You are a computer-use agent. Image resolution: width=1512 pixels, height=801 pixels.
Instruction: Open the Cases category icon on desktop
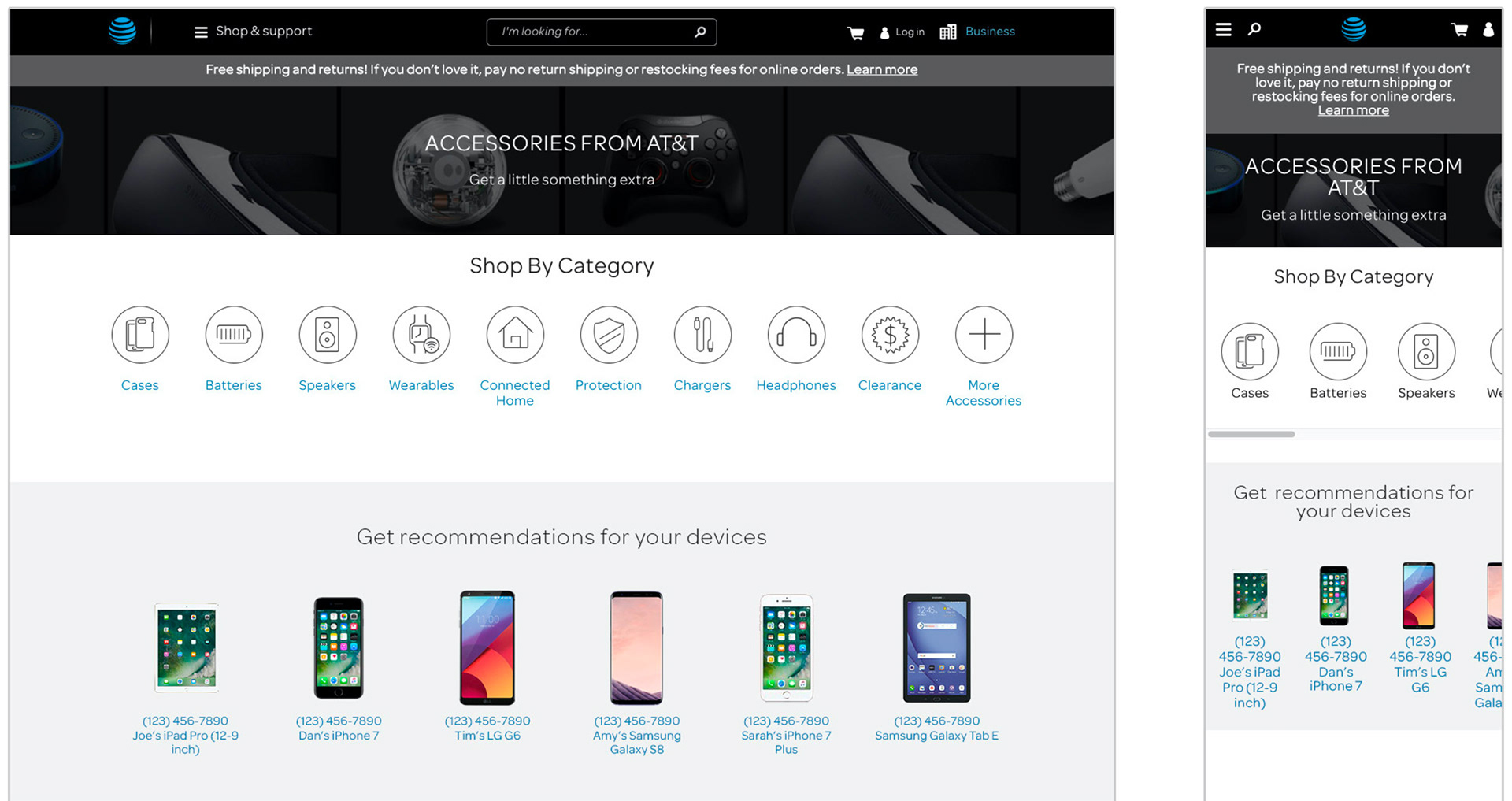(140, 335)
